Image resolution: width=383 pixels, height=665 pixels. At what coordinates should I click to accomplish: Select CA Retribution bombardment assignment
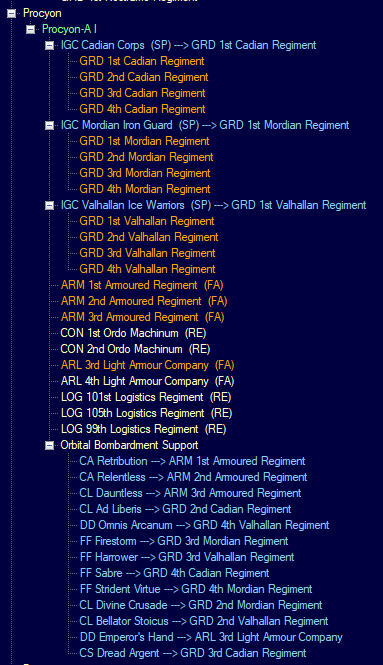click(192, 461)
